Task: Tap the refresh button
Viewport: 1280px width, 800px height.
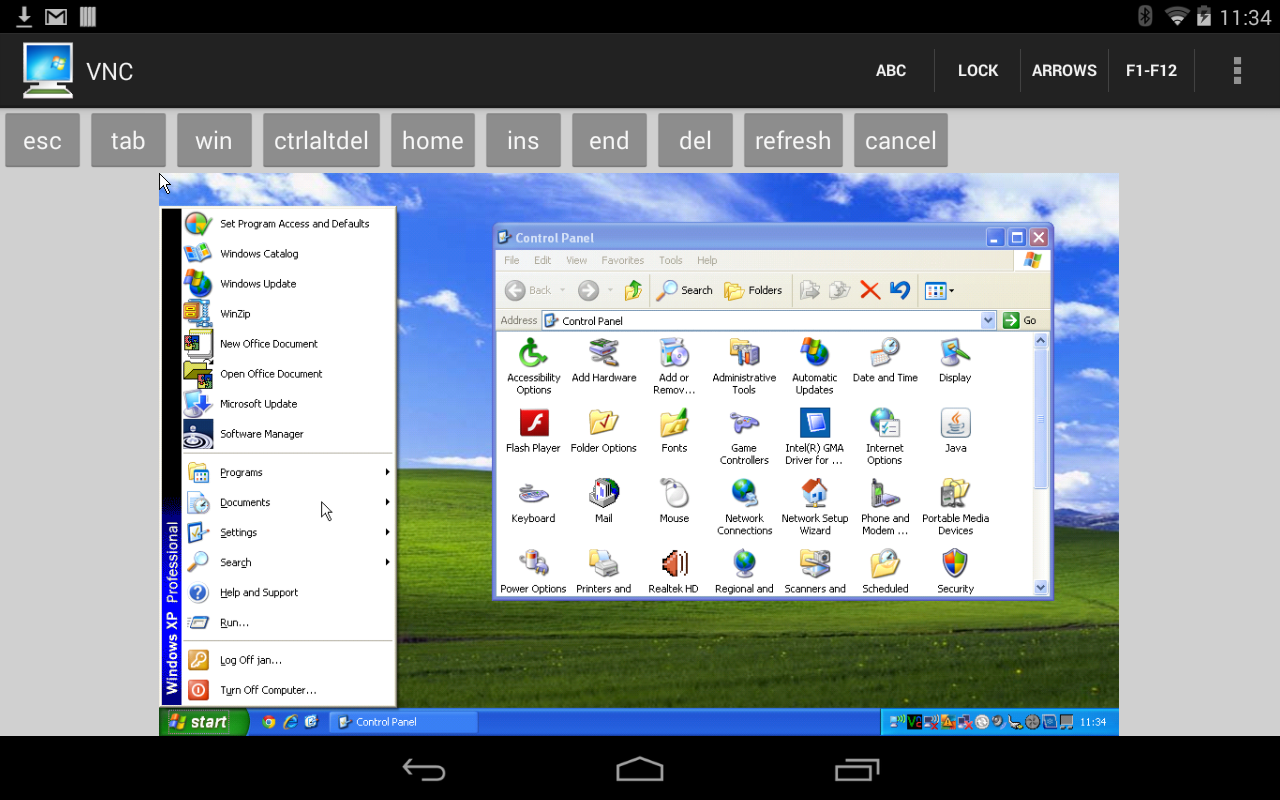Action: point(792,141)
